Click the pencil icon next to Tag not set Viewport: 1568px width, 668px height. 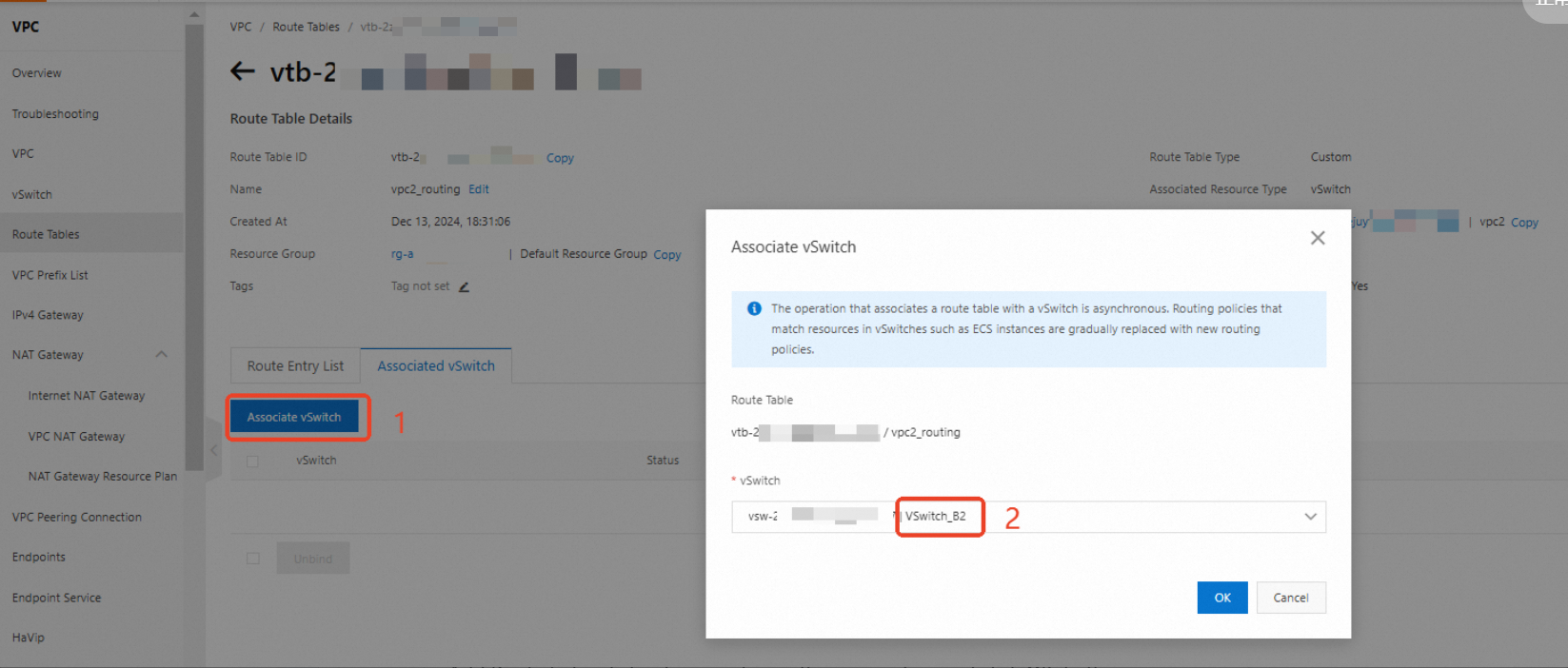pos(464,286)
